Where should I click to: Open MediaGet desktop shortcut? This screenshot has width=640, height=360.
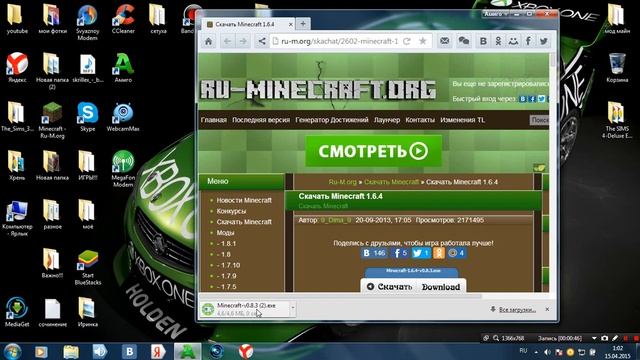pyautogui.click(x=17, y=313)
